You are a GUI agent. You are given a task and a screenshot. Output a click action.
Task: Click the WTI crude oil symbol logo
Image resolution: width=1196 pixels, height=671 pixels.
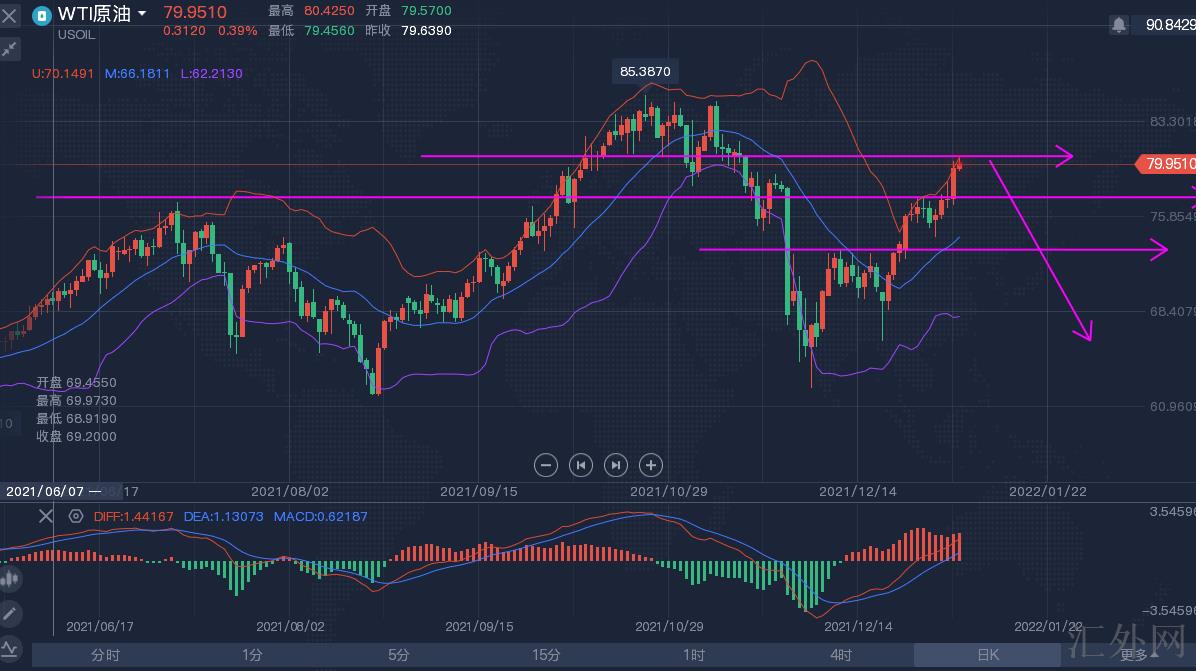click(x=42, y=15)
